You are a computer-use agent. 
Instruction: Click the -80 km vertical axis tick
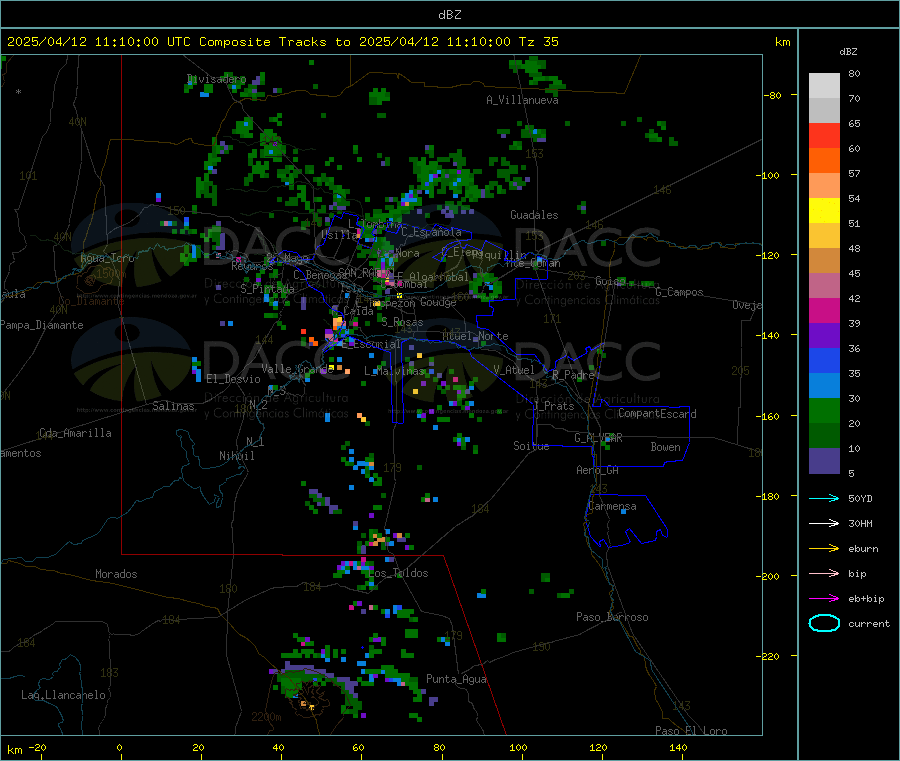coord(773,95)
